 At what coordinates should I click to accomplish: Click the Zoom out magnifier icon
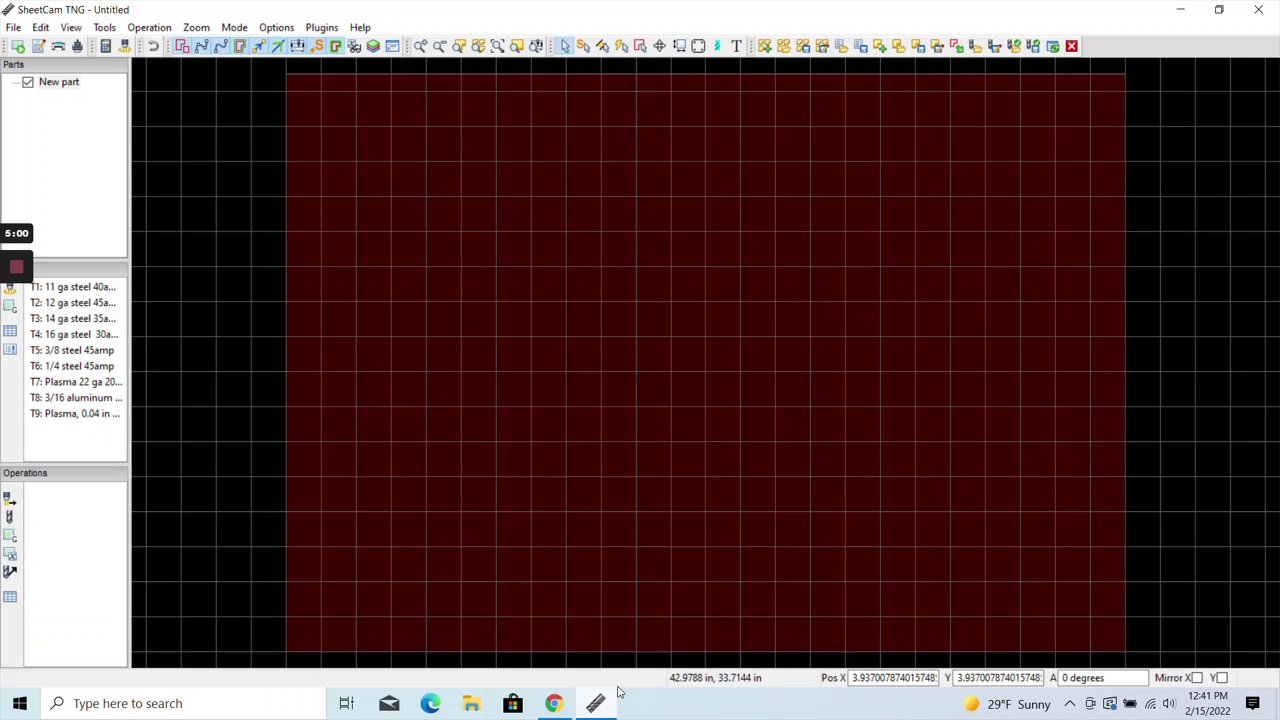(440, 46)
